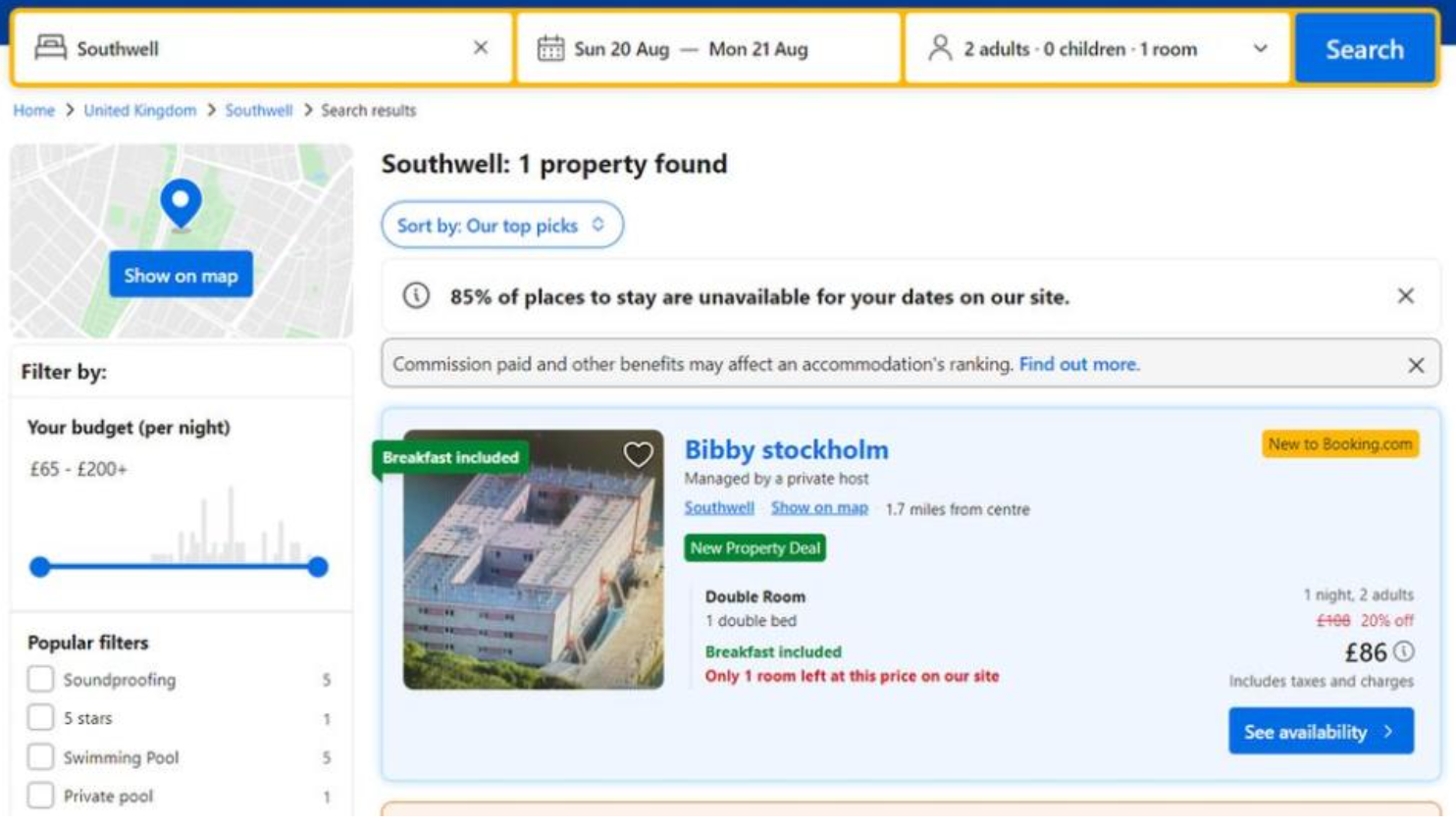Navigate to Home in the breadcrumb trail
This screenshot has height=828, width=1456.
tap(33, 111)
